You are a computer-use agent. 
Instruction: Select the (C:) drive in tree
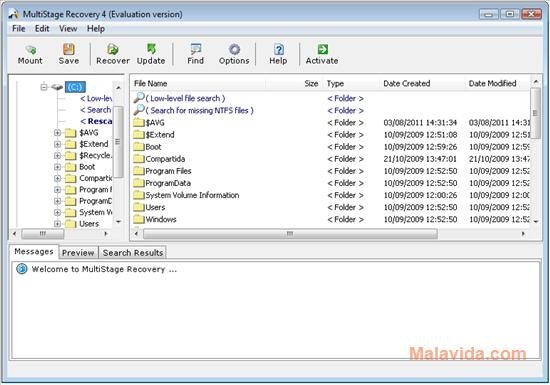75,87
